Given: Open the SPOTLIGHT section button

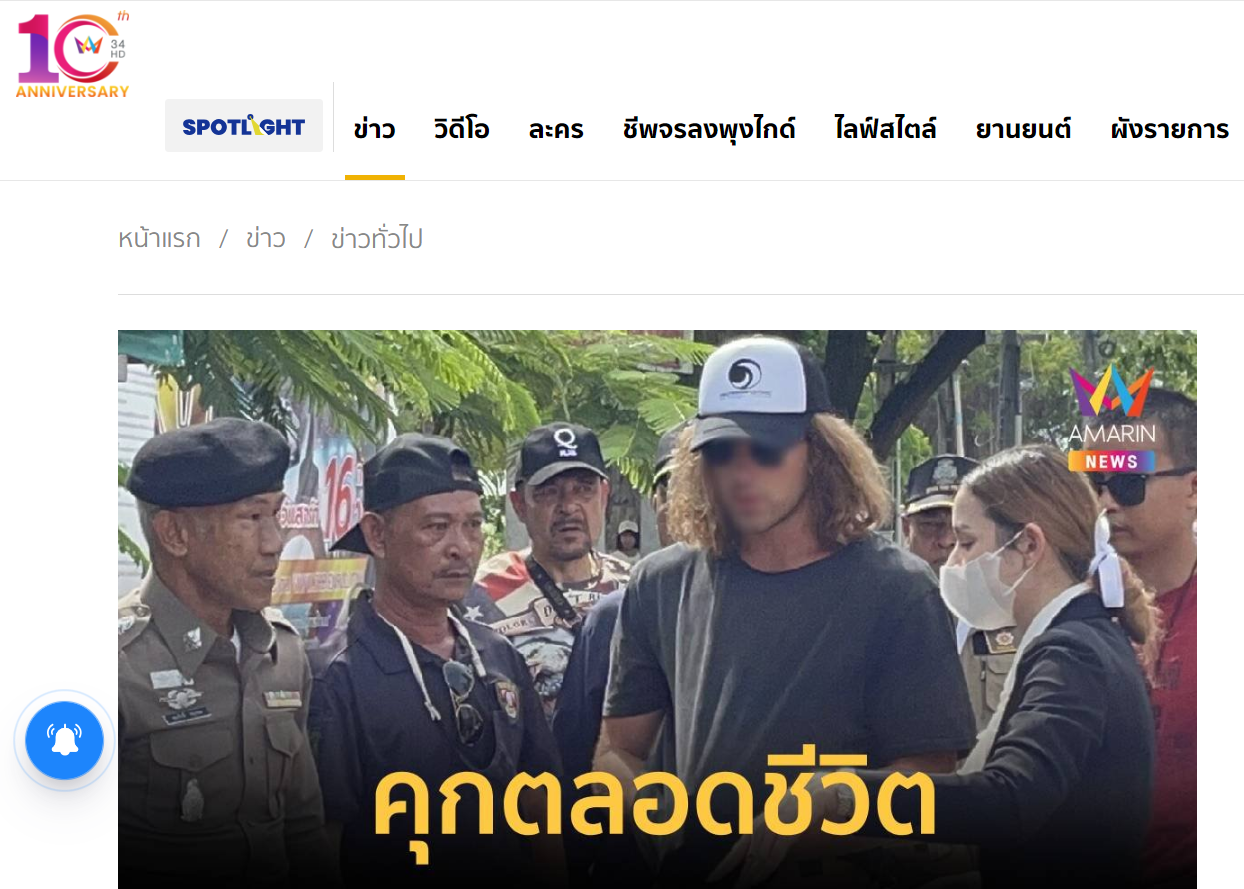Looking at the screenshot, I should (x=244, y=126).
